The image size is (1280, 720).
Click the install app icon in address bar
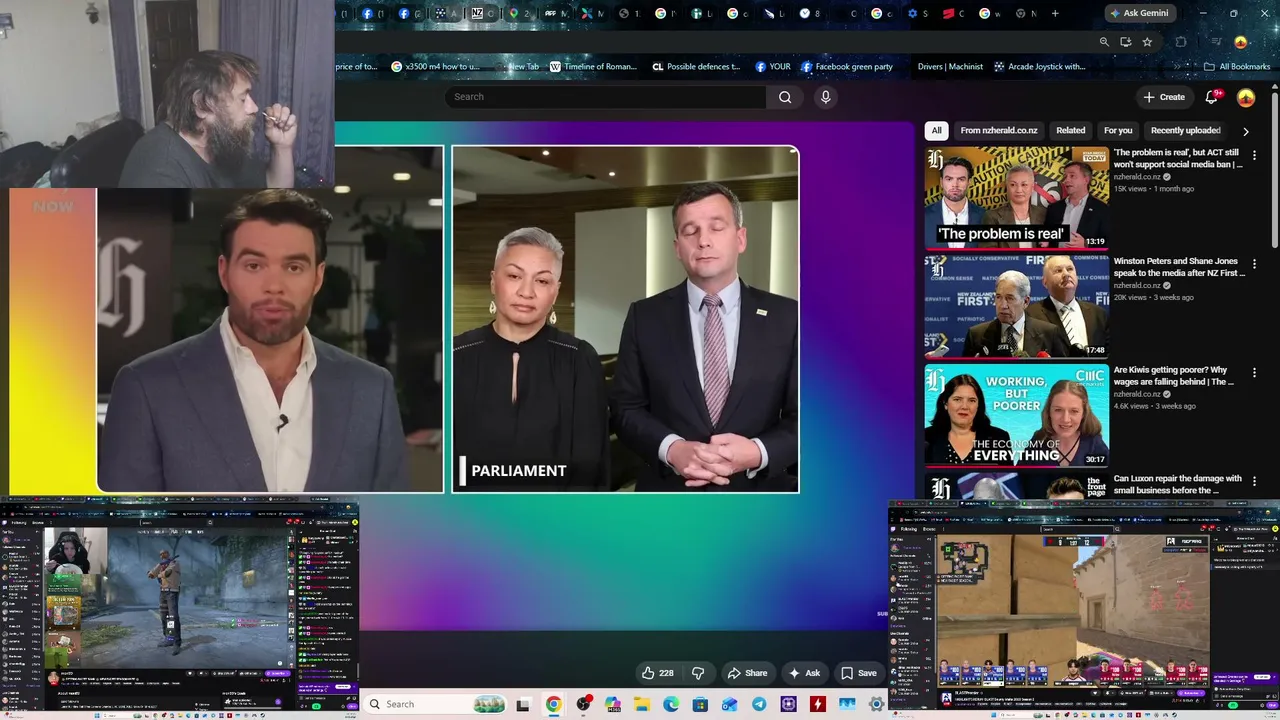tap(1126, 42)
